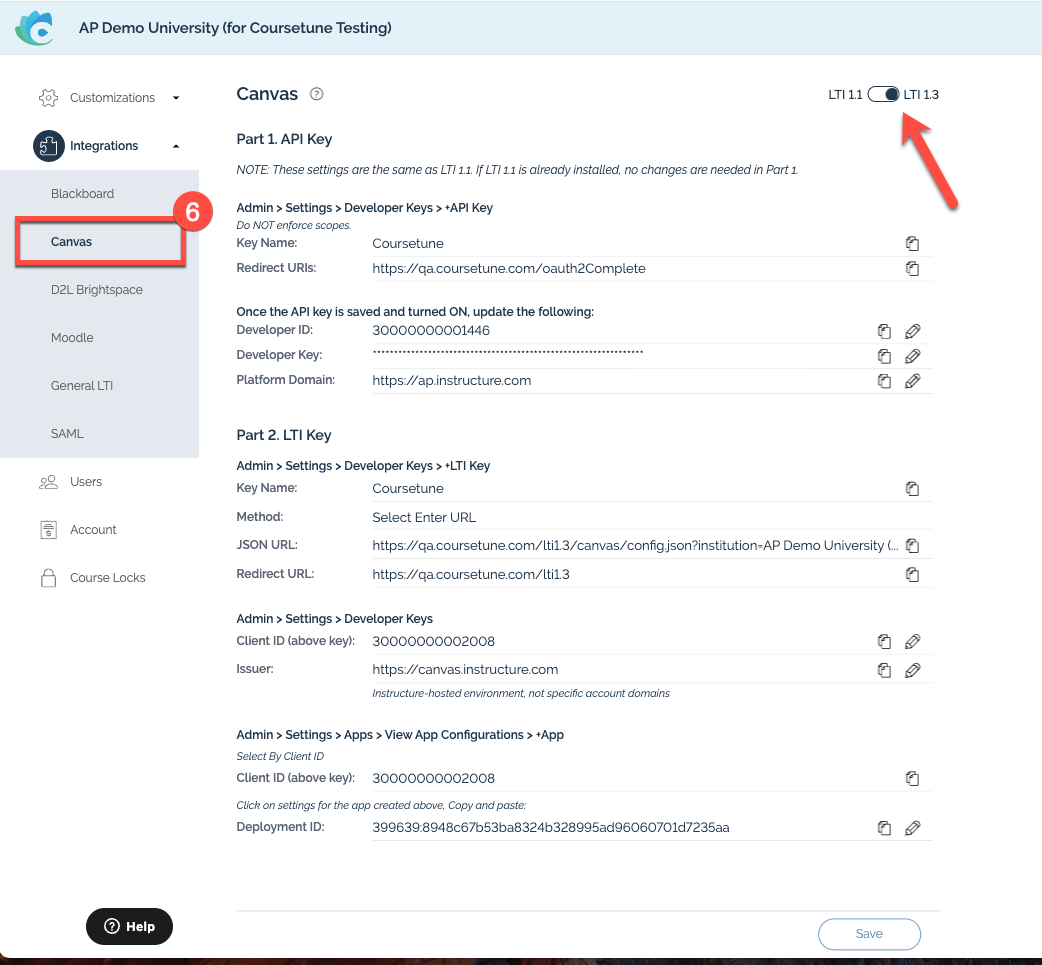Click the Platform Domain ap.instructure.com text
Screen dimensions: 1042x965
pyautogui.click(x=451, y=381)
